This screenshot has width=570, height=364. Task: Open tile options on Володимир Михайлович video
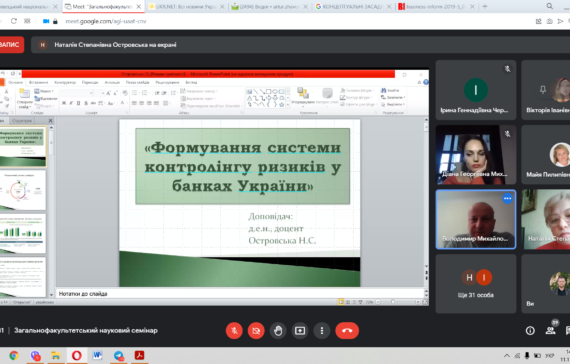[x=507, y=199]
